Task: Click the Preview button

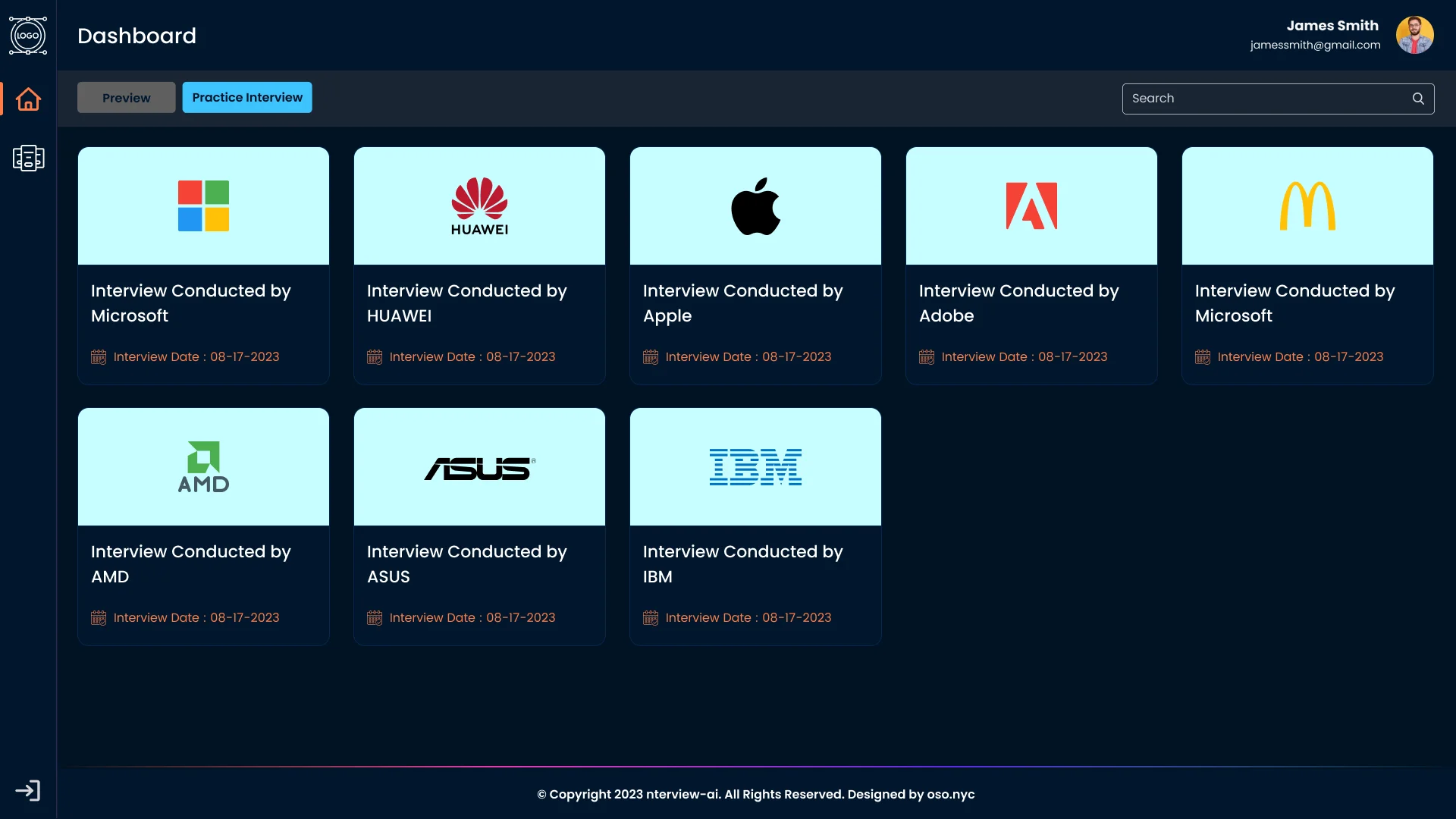Action: [x=126, y=98]
